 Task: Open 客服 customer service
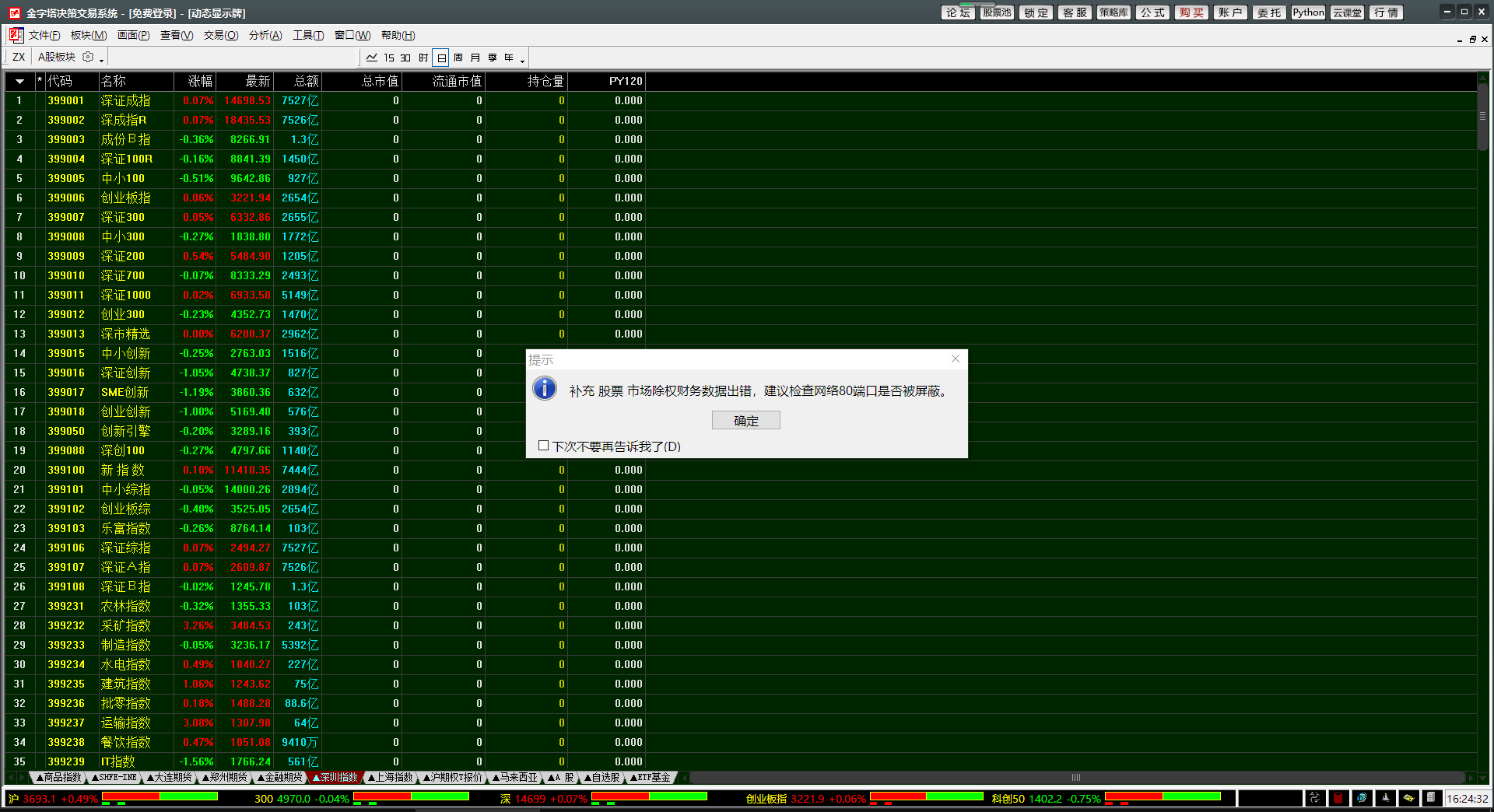pyautogui.click(x=1075, y=12)
